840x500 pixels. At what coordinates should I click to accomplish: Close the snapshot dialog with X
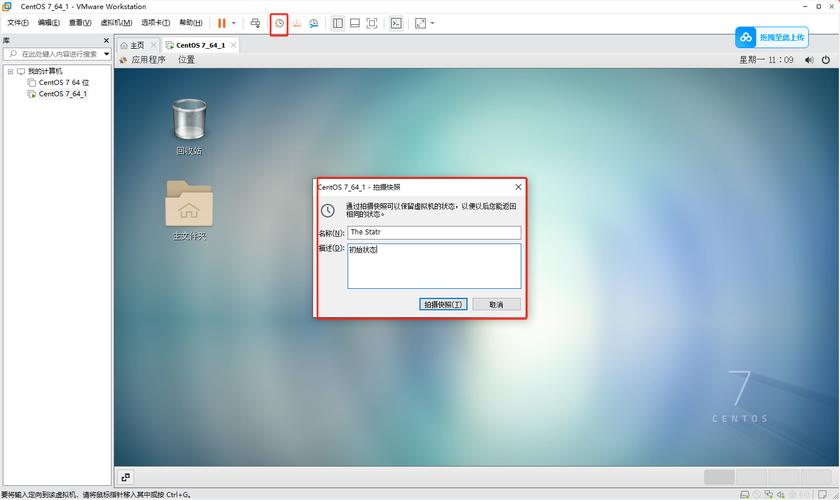click(x=518, y=187)
